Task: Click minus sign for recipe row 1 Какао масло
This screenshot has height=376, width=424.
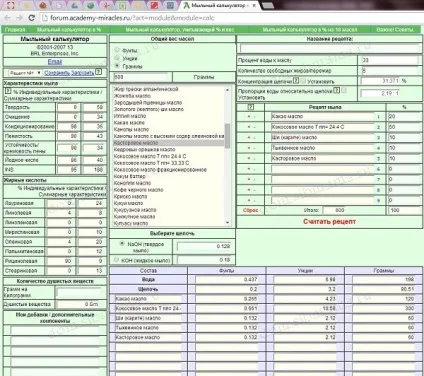Action: [254, 117]
